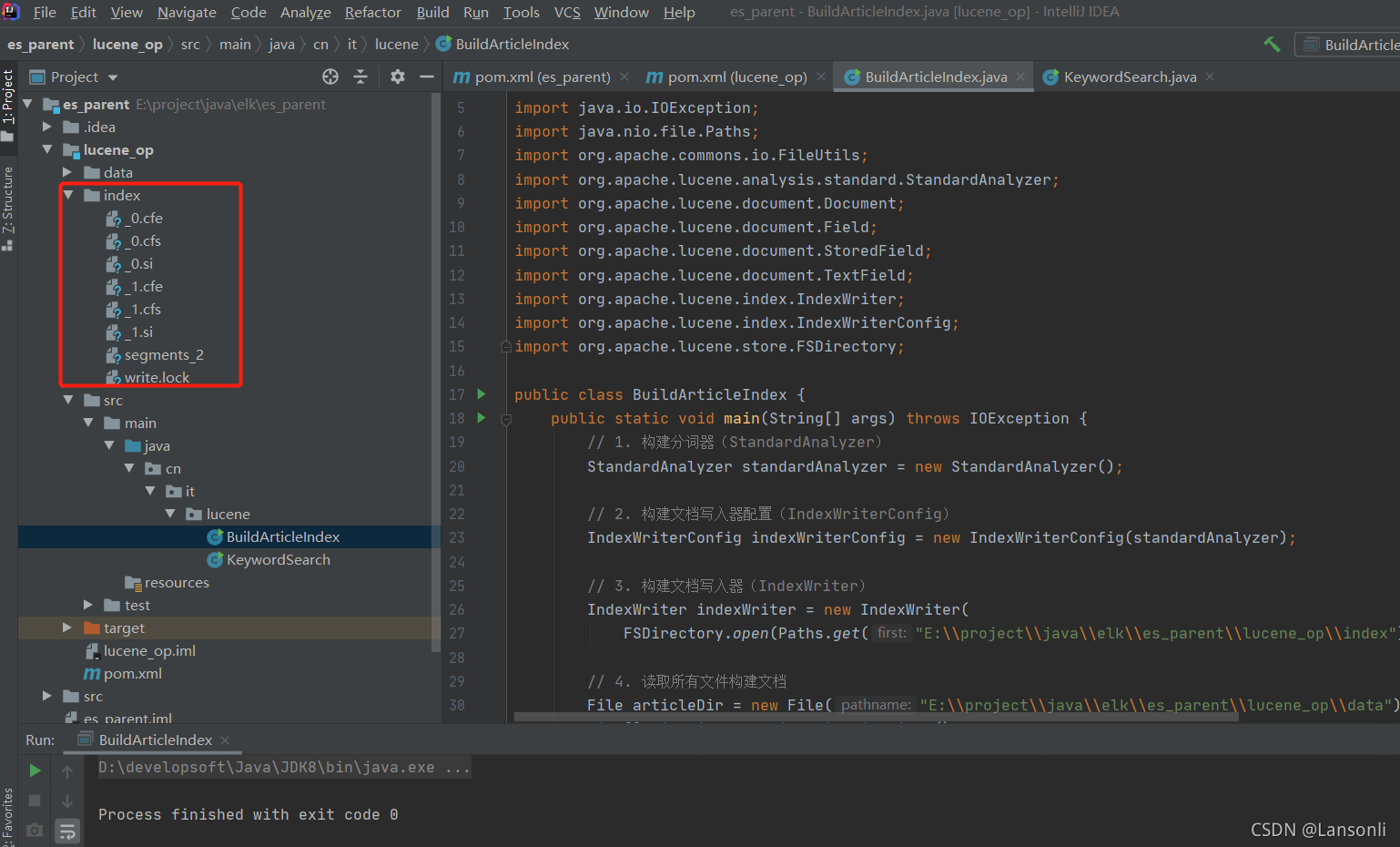This screenshot has height=847, width=1400.
Task: Toggle soft-wrap icon in Run panel
Action: [67, 831]
